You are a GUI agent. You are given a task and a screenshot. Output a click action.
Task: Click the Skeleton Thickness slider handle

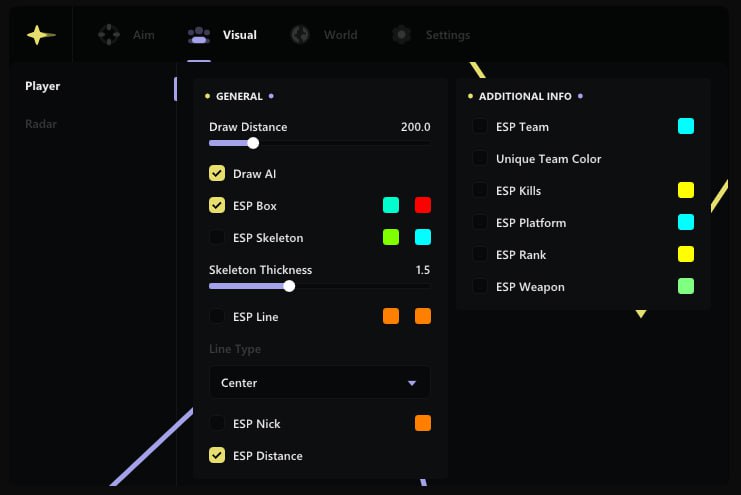289,286
